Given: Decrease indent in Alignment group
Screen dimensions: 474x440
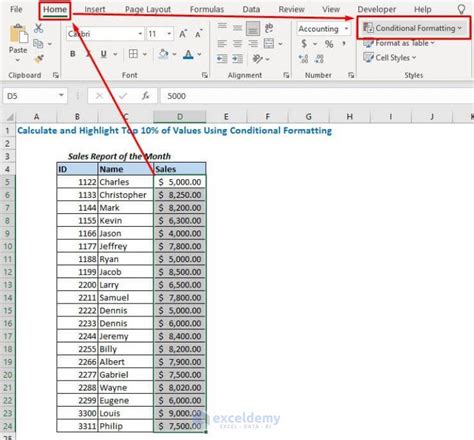Looking at the screenshot, I should click(x=222, y=59).
